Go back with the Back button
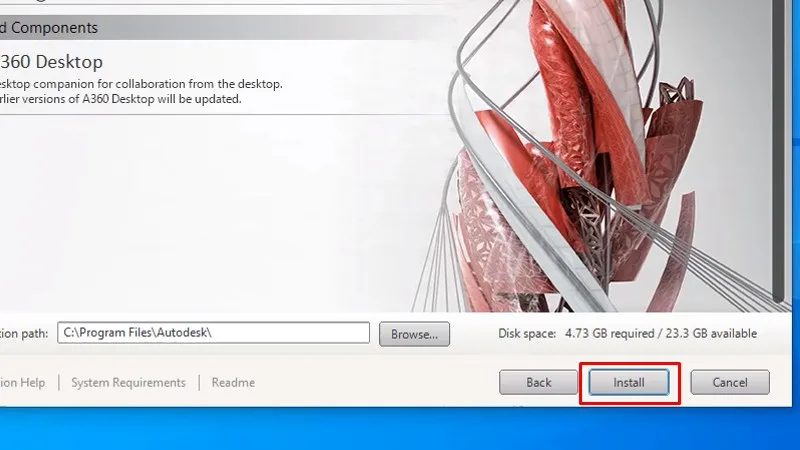 pyautogui.click(x=539, y=382)
